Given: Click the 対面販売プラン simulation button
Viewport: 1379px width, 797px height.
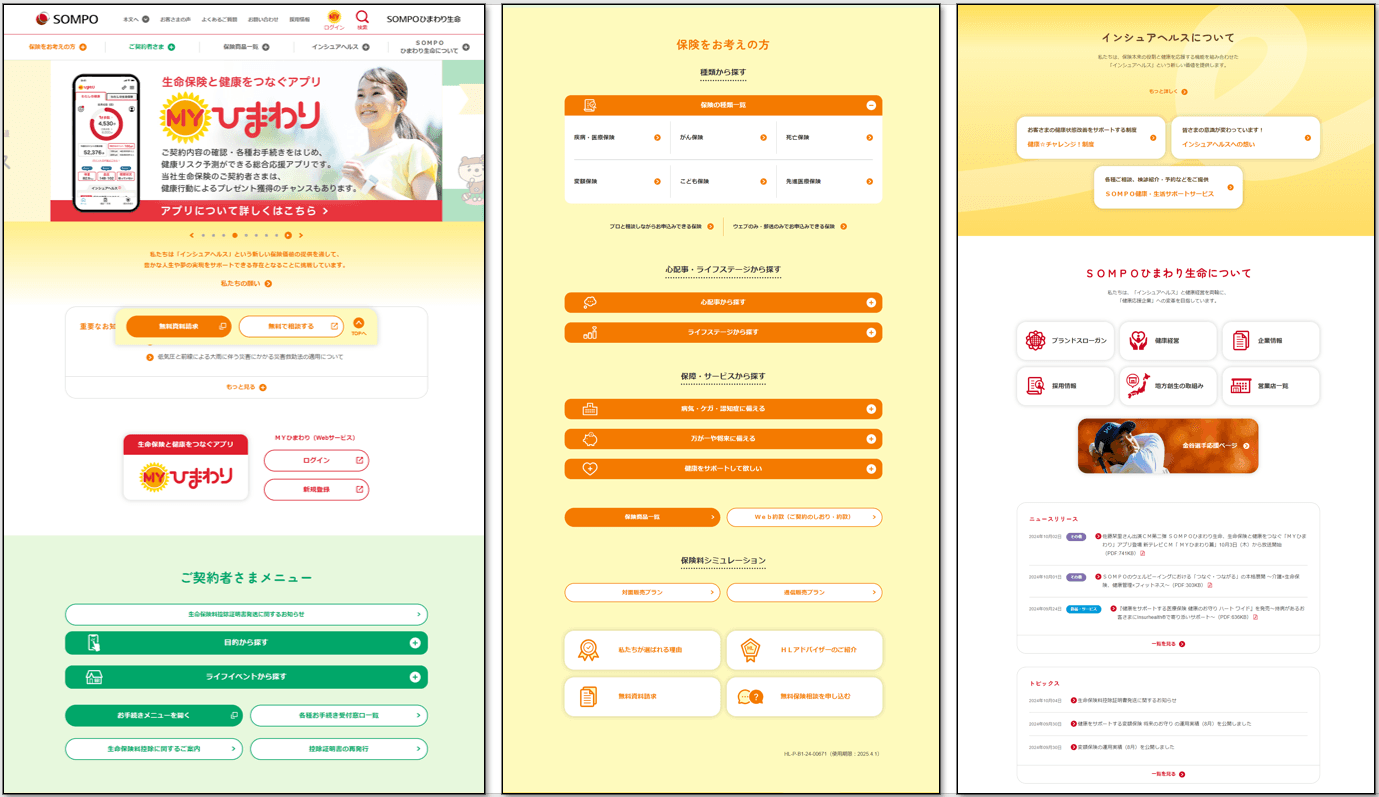Looking at the screenshot, I should pos(642,592).
